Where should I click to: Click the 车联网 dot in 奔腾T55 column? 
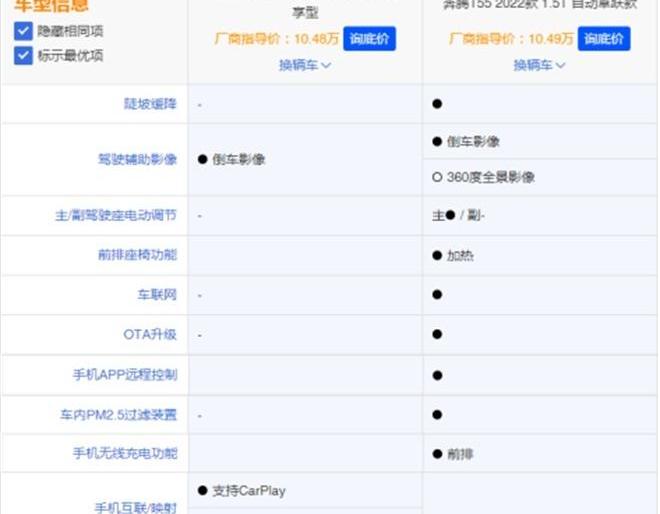[437, 295]
